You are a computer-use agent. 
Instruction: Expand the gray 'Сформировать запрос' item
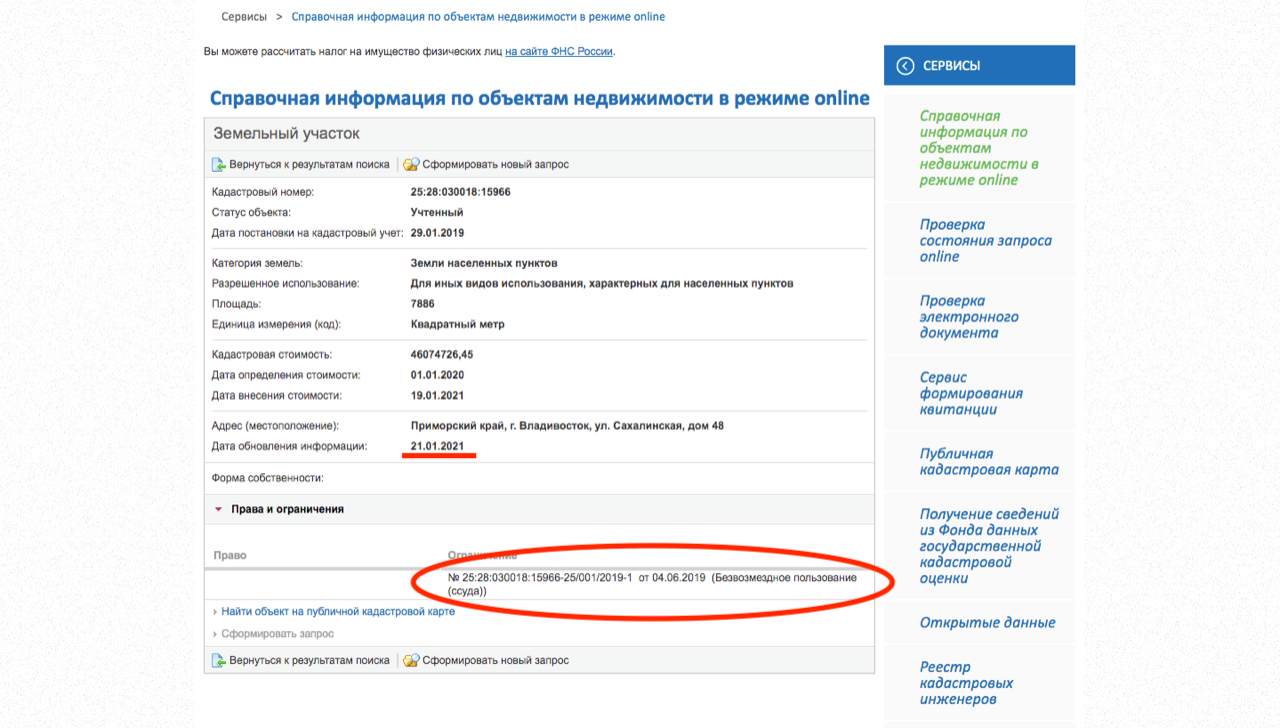tap(277, 634)
